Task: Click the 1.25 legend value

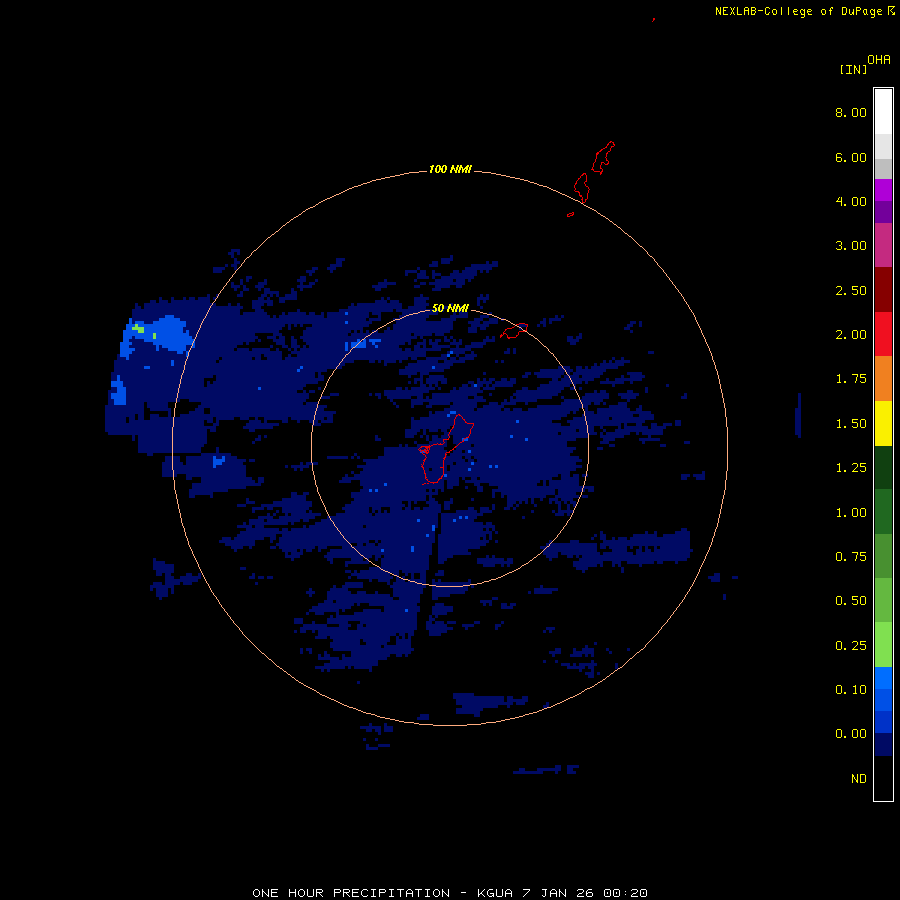Action: pos(851,468)
